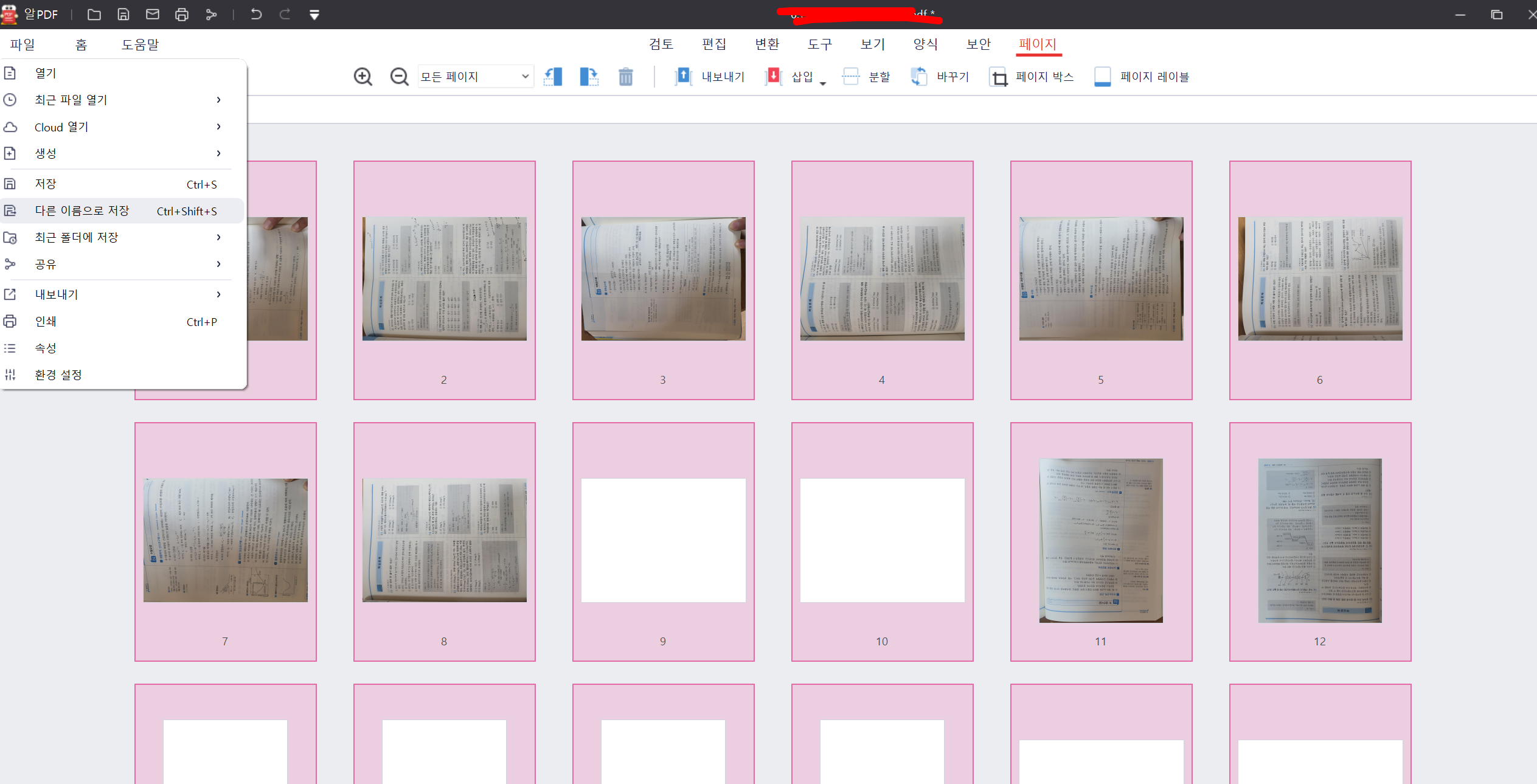Select page 8 thumbnail

(x=445, y=541)
